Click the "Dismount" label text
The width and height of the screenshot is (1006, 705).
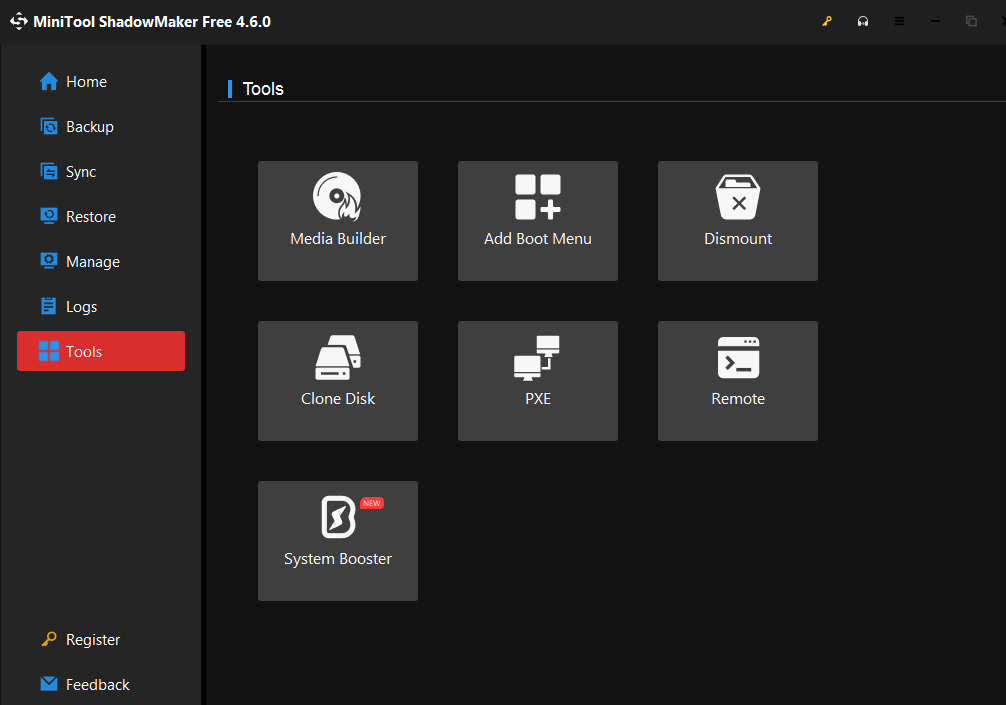[738, 239]
